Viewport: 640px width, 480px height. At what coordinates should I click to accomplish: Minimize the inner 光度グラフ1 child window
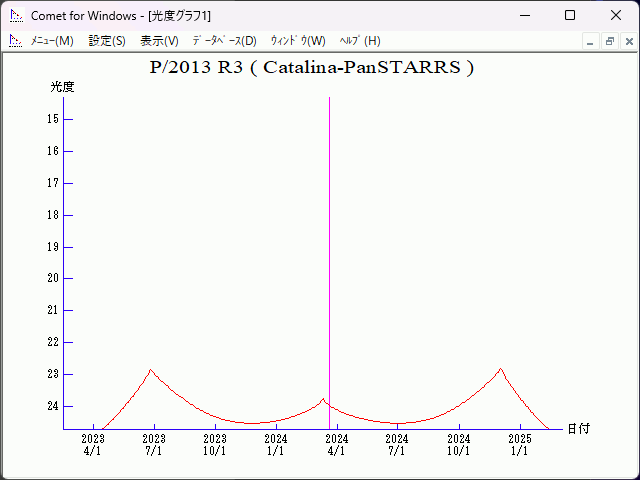(x=590, y=41)
